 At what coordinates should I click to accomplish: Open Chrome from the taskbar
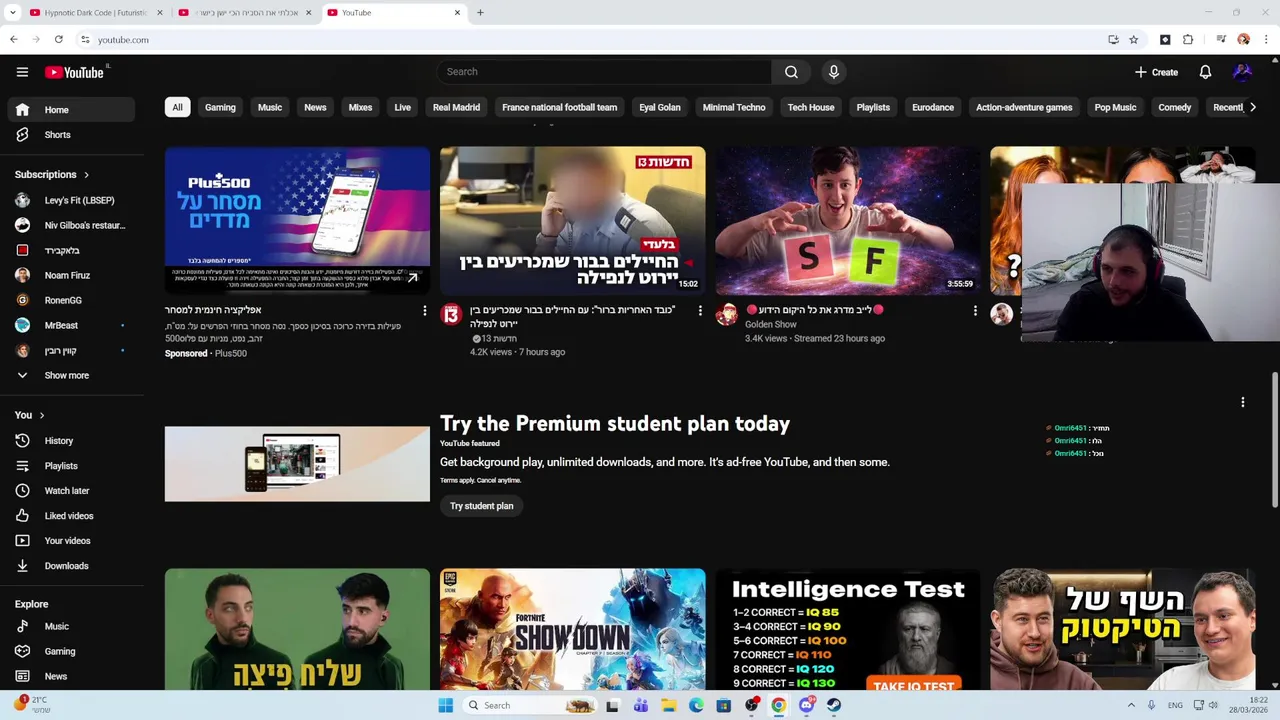click(778, 705)
